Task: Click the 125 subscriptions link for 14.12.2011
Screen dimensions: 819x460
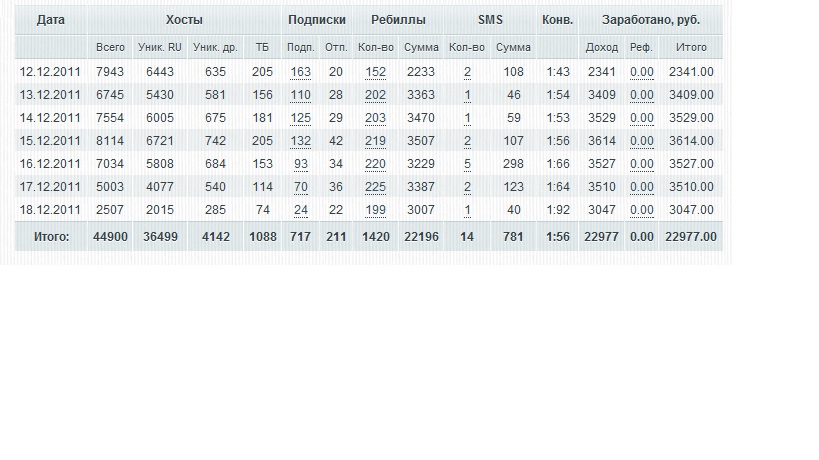Action: coord(300,118)
